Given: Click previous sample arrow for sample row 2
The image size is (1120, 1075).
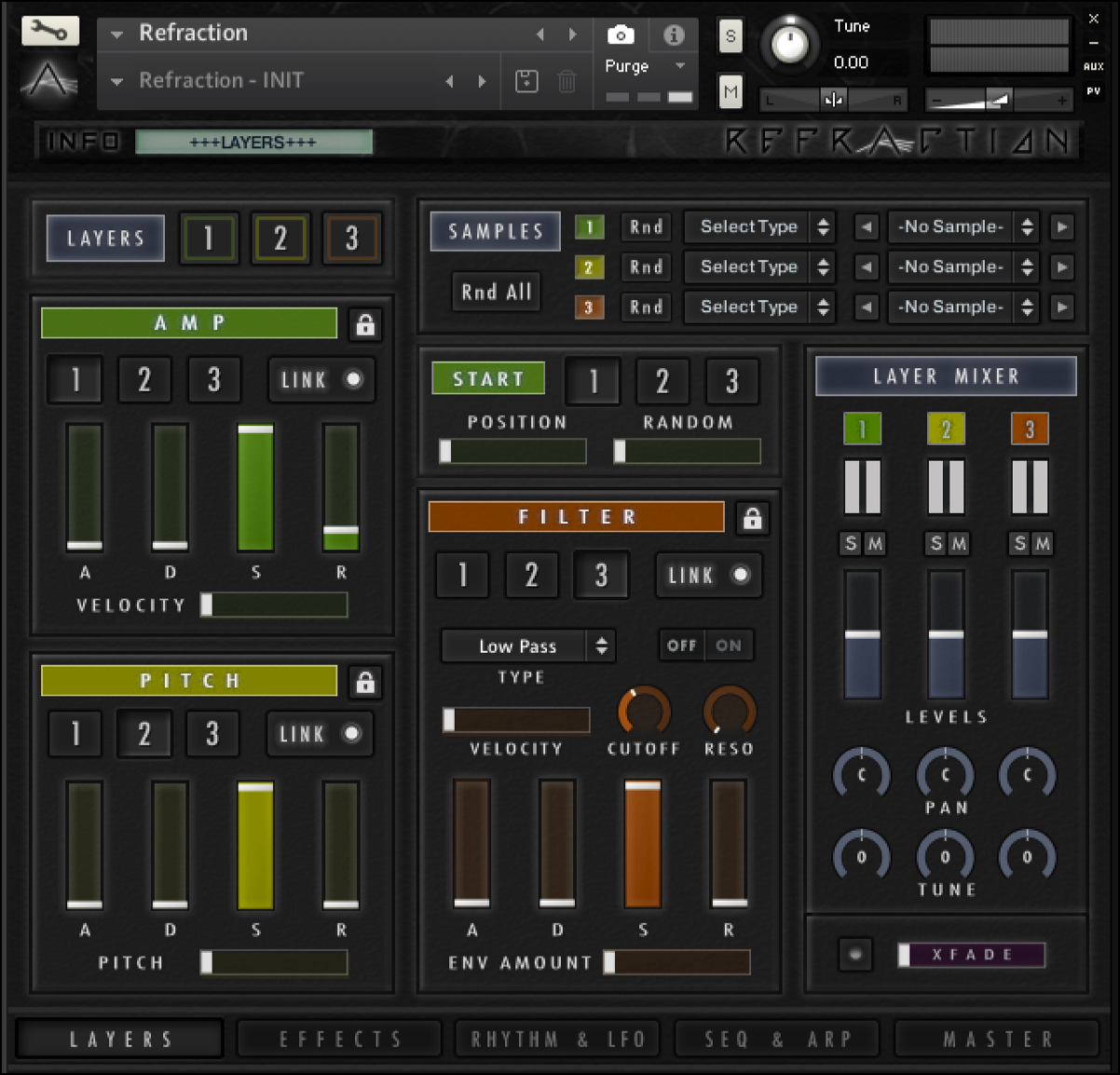Looking at the screenshot, I should point(867,267).
